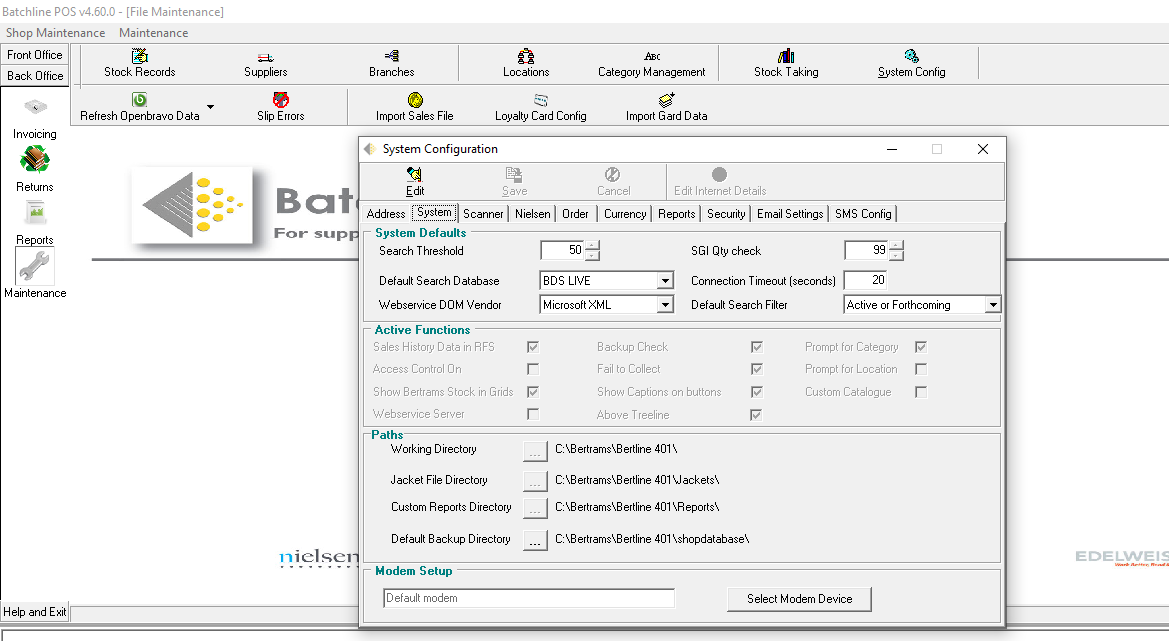Enable the Custom Catalogue checkbox
The width and height of the screenshot is (1169, 641).
(x=921, y=392)
